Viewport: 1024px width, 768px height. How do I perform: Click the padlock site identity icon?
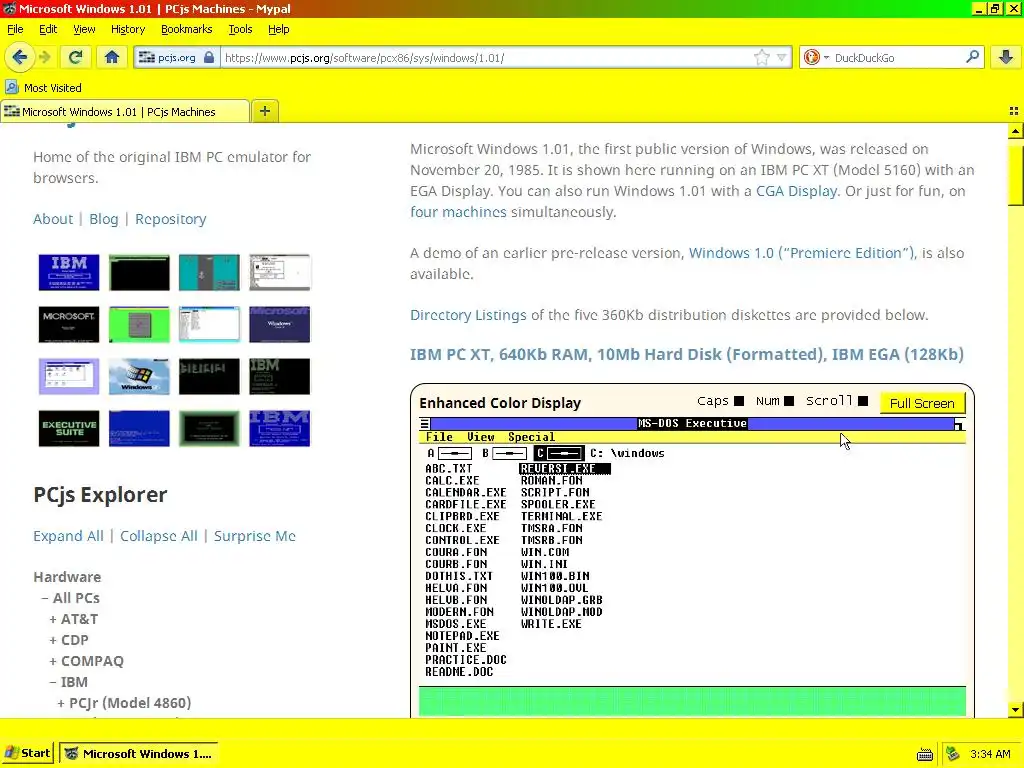(x=209, y=57)
